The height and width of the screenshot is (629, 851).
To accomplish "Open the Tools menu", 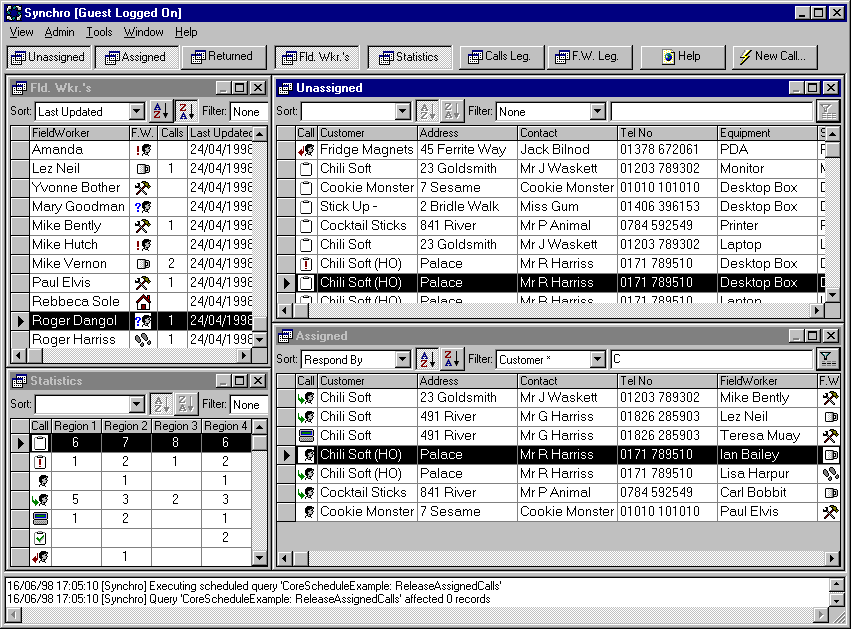I will pyautogui.click(x=99, y=32).
